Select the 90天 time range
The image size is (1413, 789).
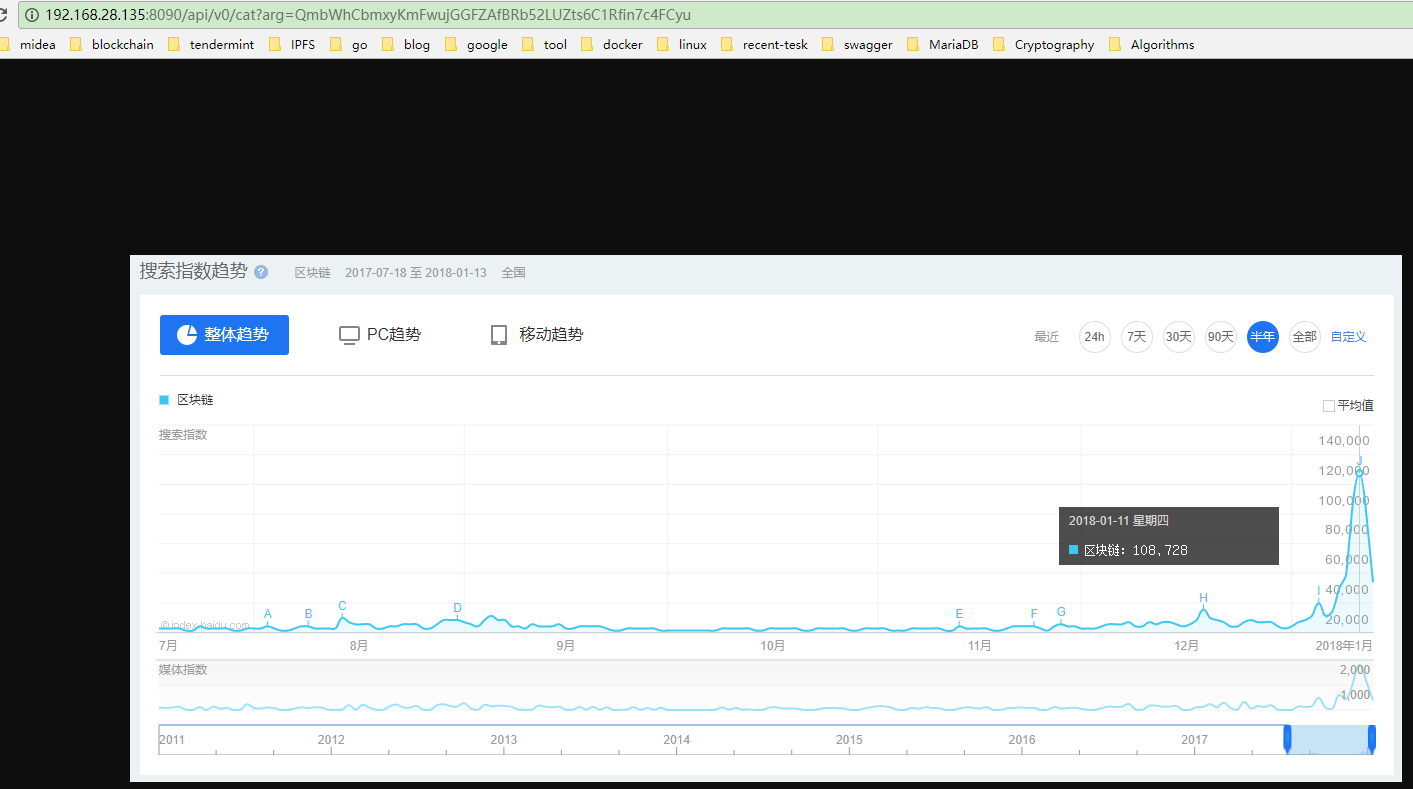click(x=1221, y=337)
